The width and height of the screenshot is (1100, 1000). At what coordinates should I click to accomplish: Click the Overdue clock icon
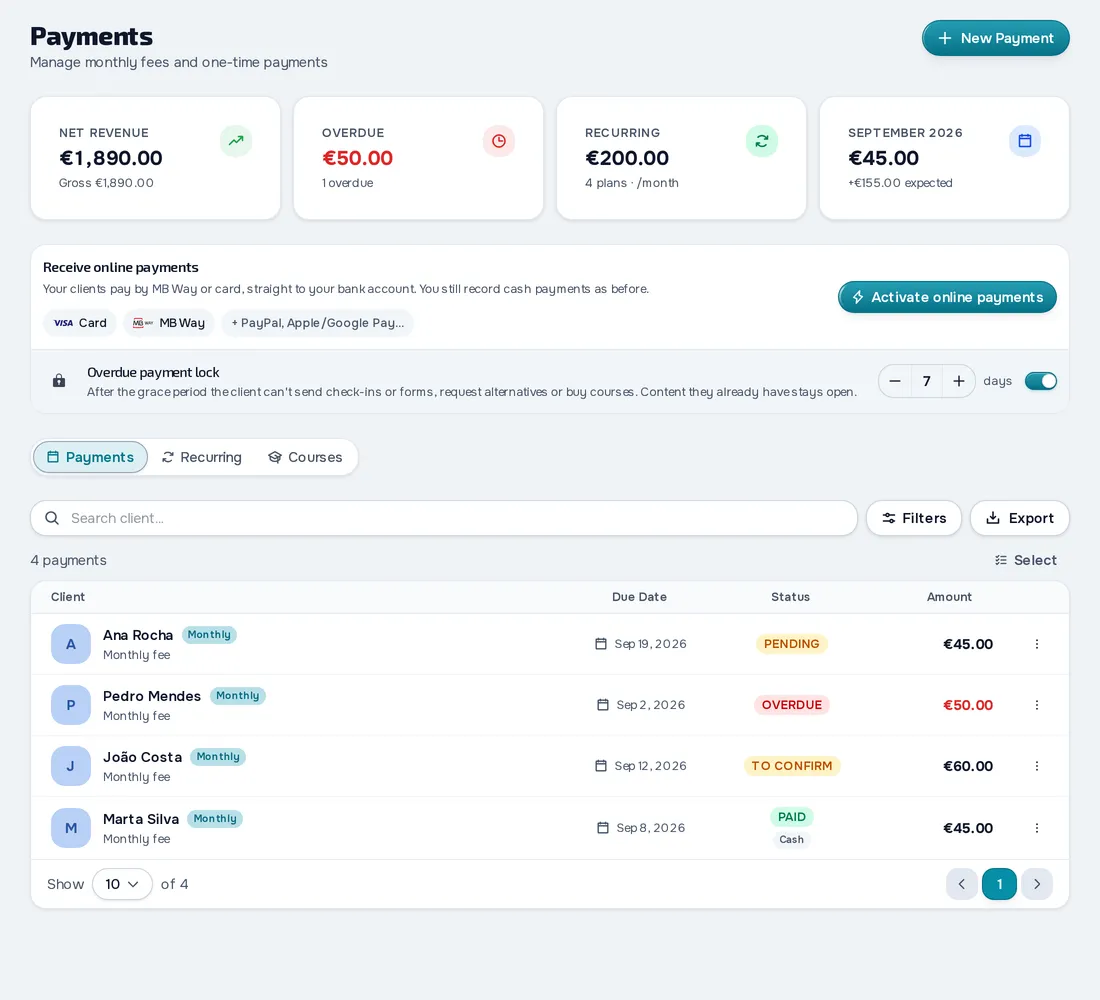click(499, 141)
